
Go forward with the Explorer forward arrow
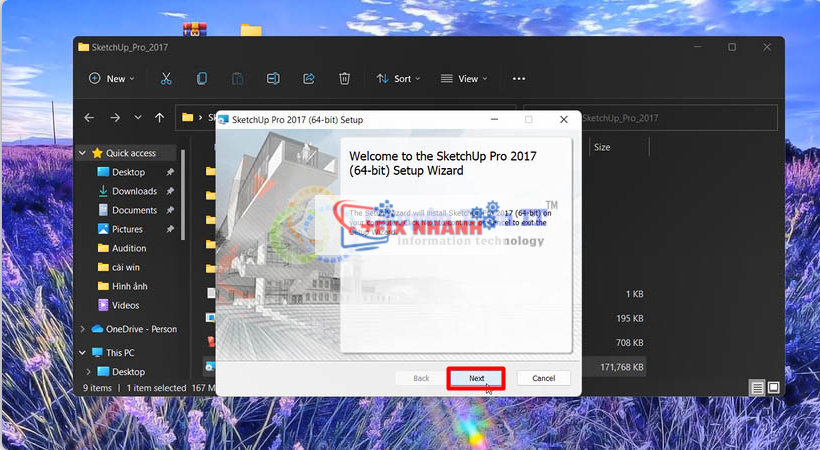coord(115,118)
